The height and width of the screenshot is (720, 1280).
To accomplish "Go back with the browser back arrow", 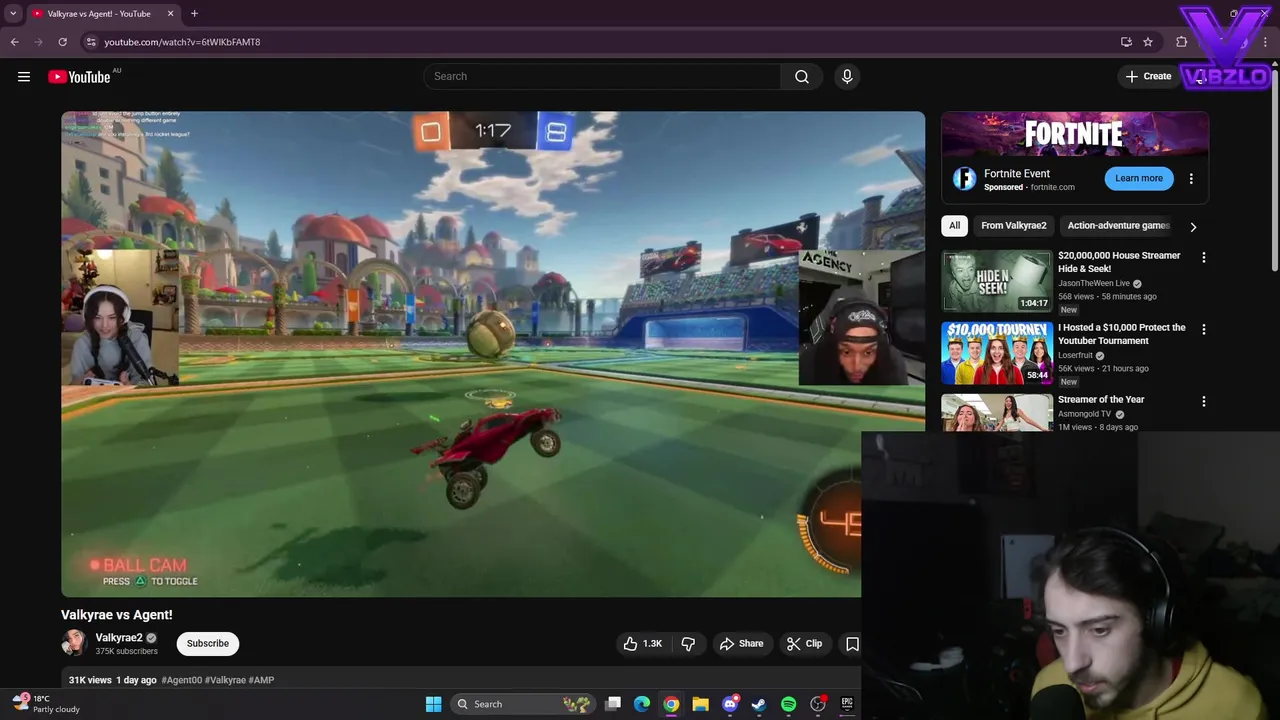I will tap(14, 42).
